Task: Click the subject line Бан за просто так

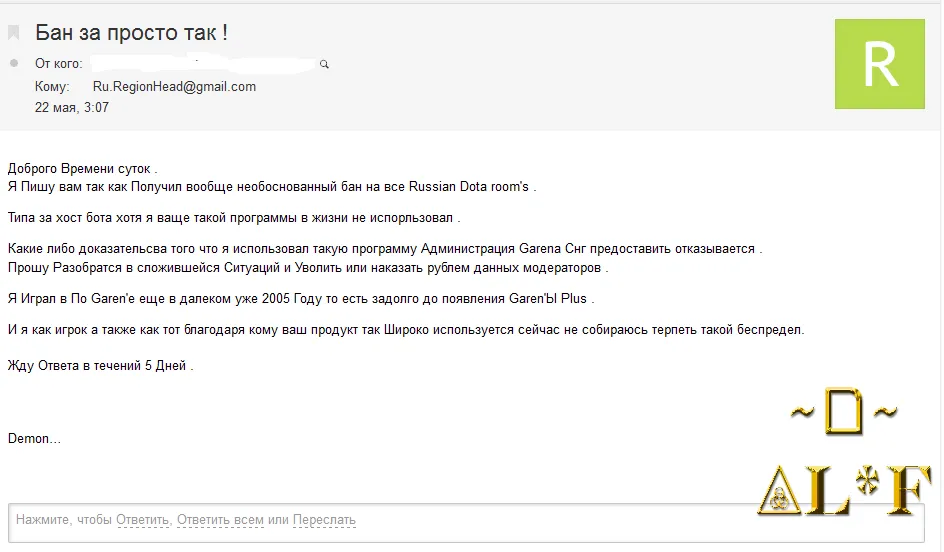Action: tap(131, 33)
